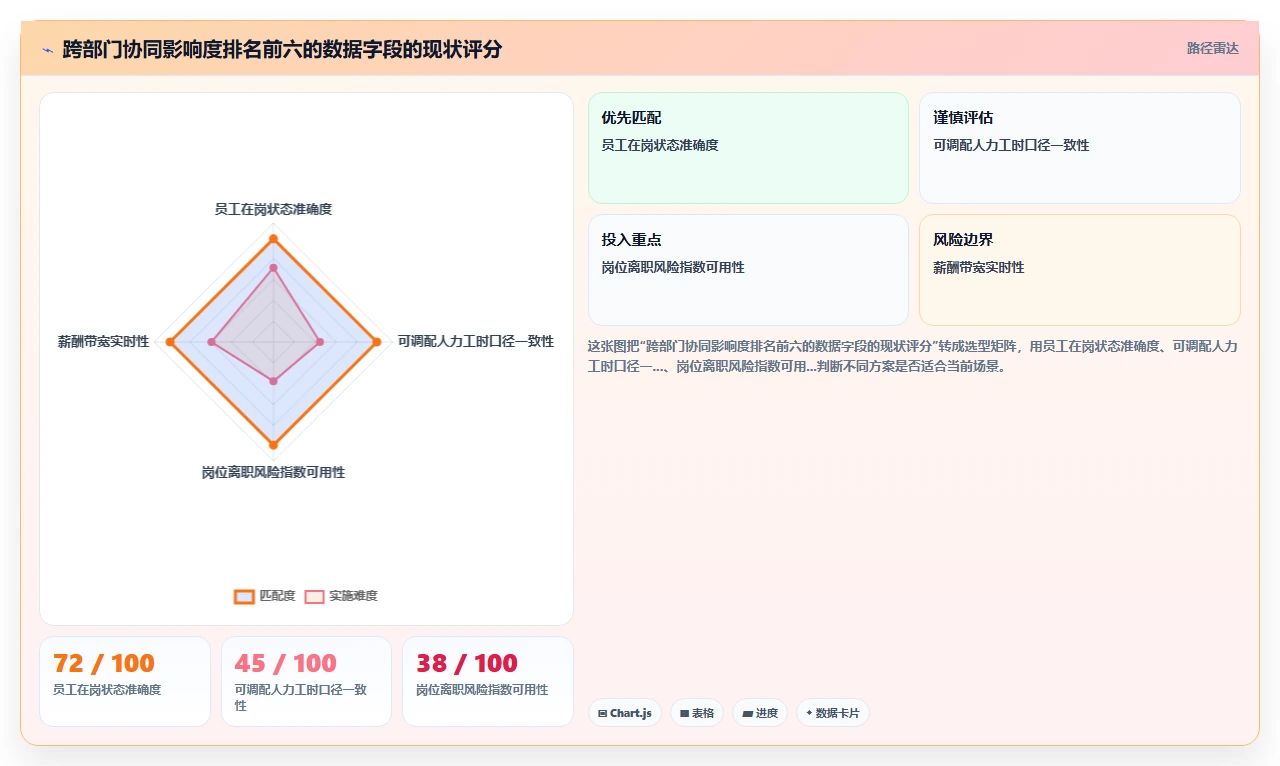Open the 投入重点 card

point(748,270)
